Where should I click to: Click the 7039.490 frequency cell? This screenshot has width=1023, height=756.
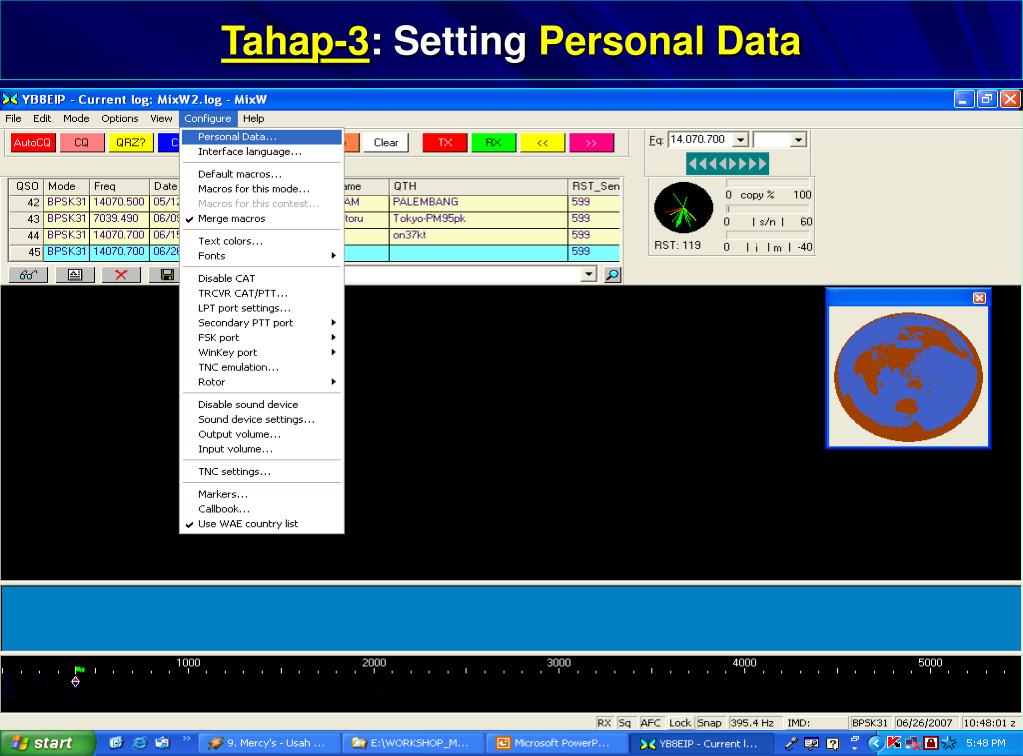pos(119,219)
